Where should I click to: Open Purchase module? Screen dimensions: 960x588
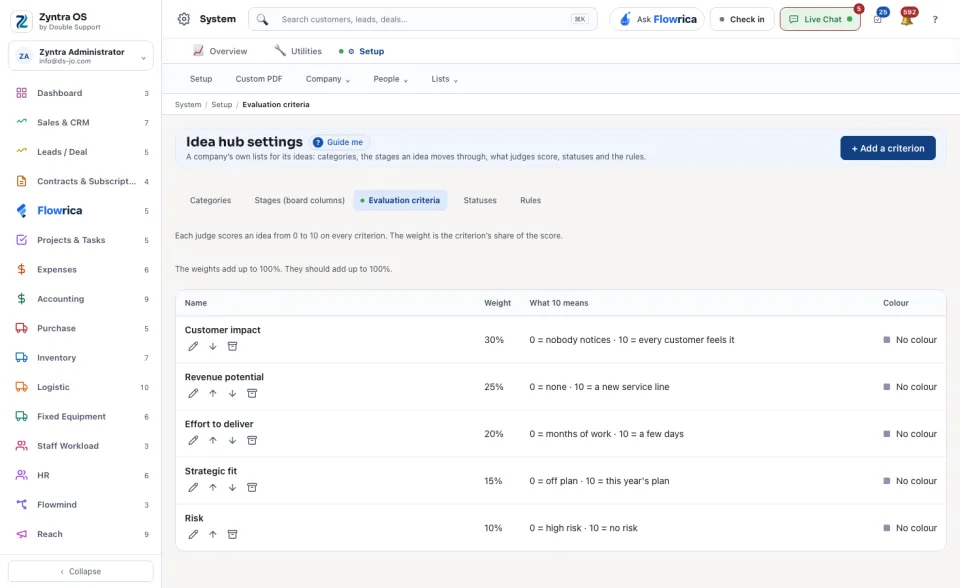point(81,328)
